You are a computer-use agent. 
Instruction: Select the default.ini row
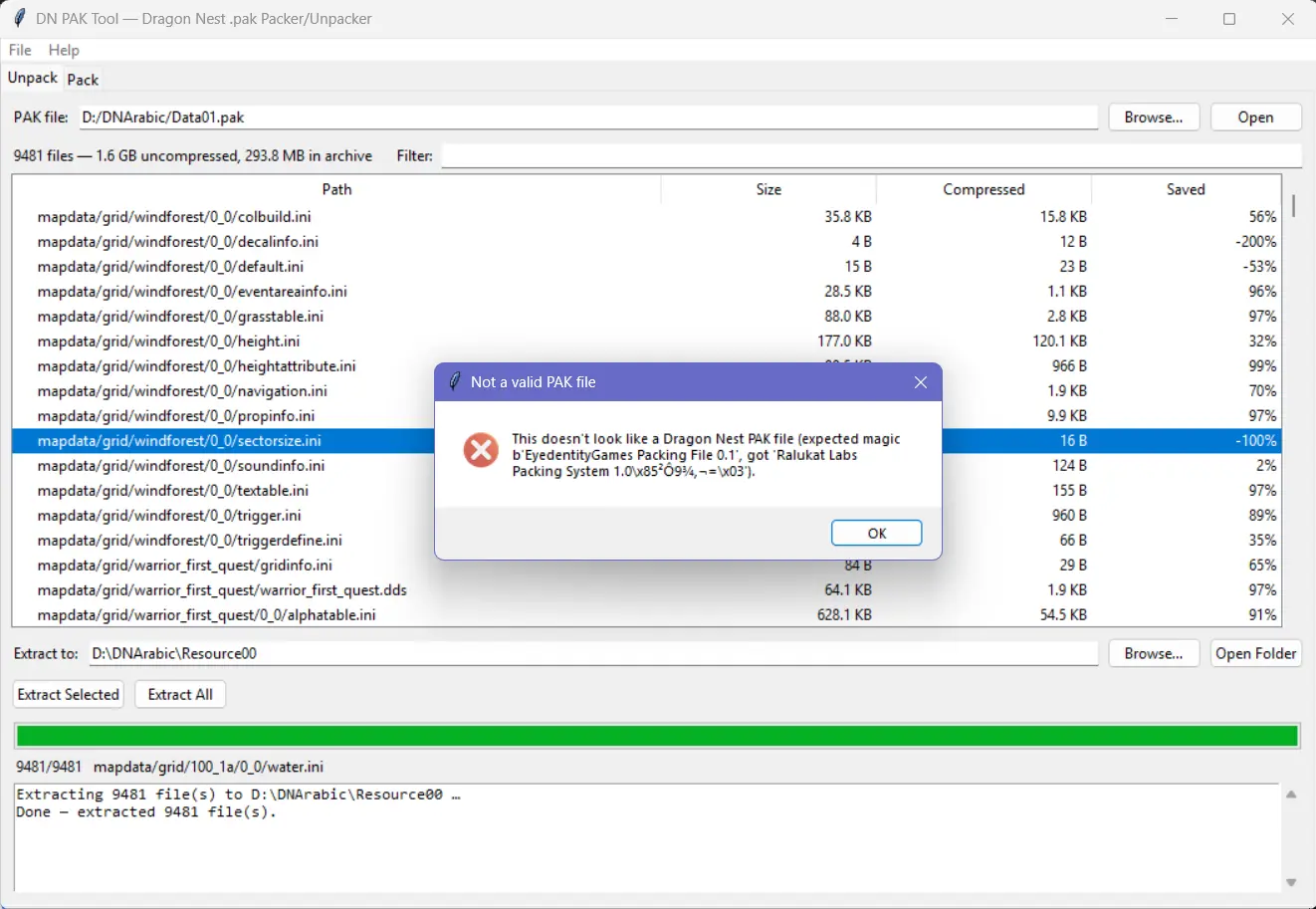[646, 266]
